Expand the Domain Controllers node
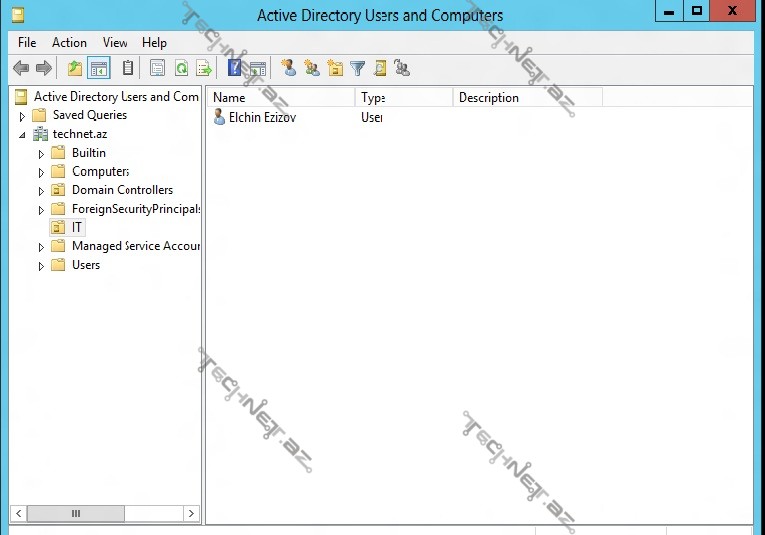Screen dimensions: 765x535 pos(41,191)
